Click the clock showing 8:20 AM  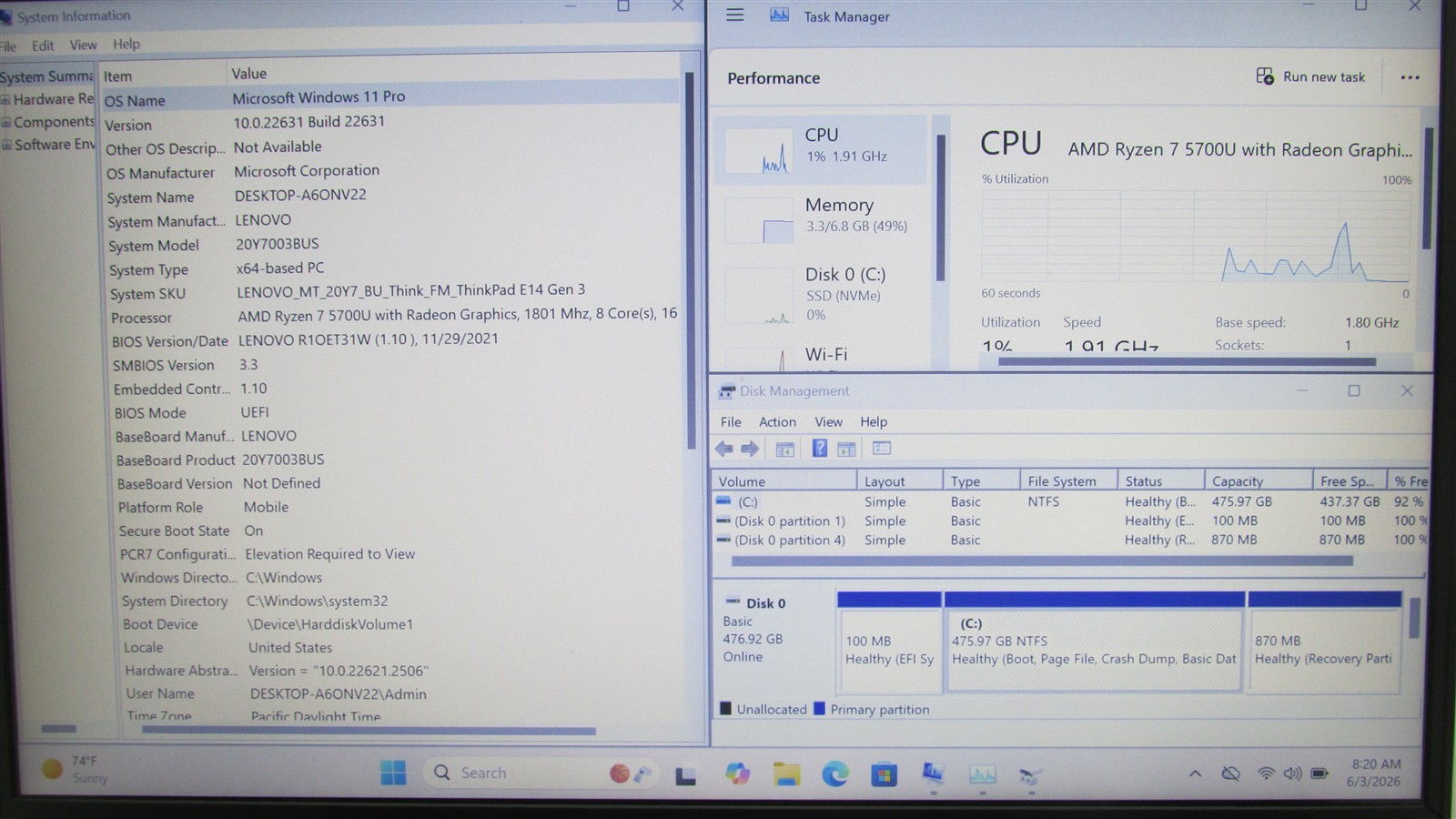pos(1376,773)
